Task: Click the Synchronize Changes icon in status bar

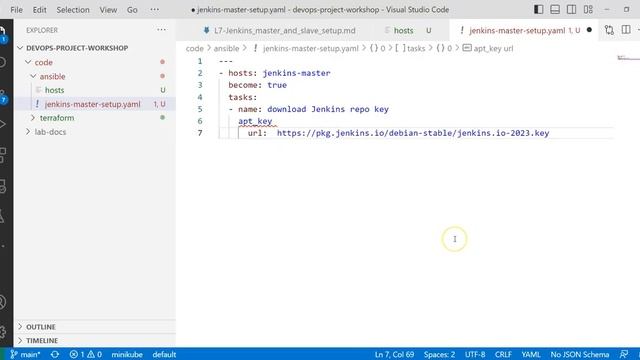Action: (55, 354)
